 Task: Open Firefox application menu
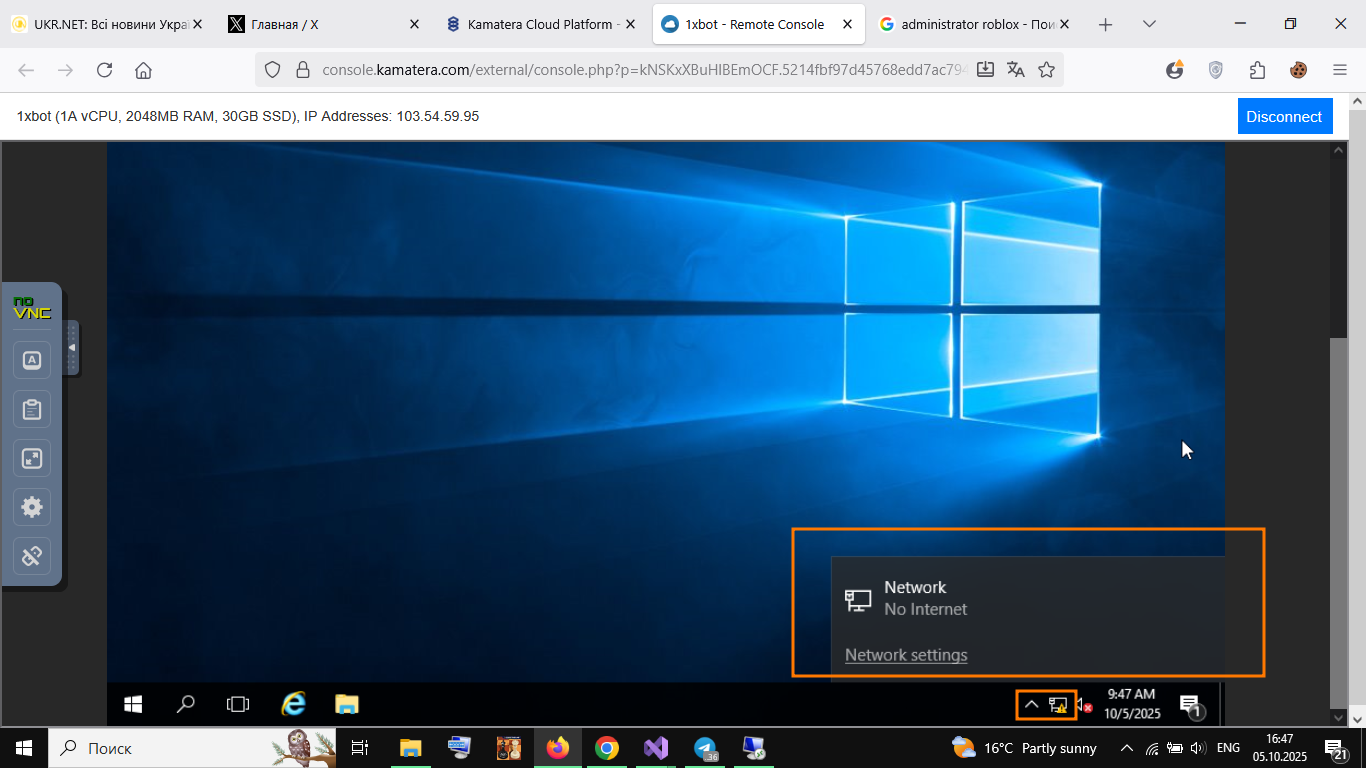(1340, 70)
